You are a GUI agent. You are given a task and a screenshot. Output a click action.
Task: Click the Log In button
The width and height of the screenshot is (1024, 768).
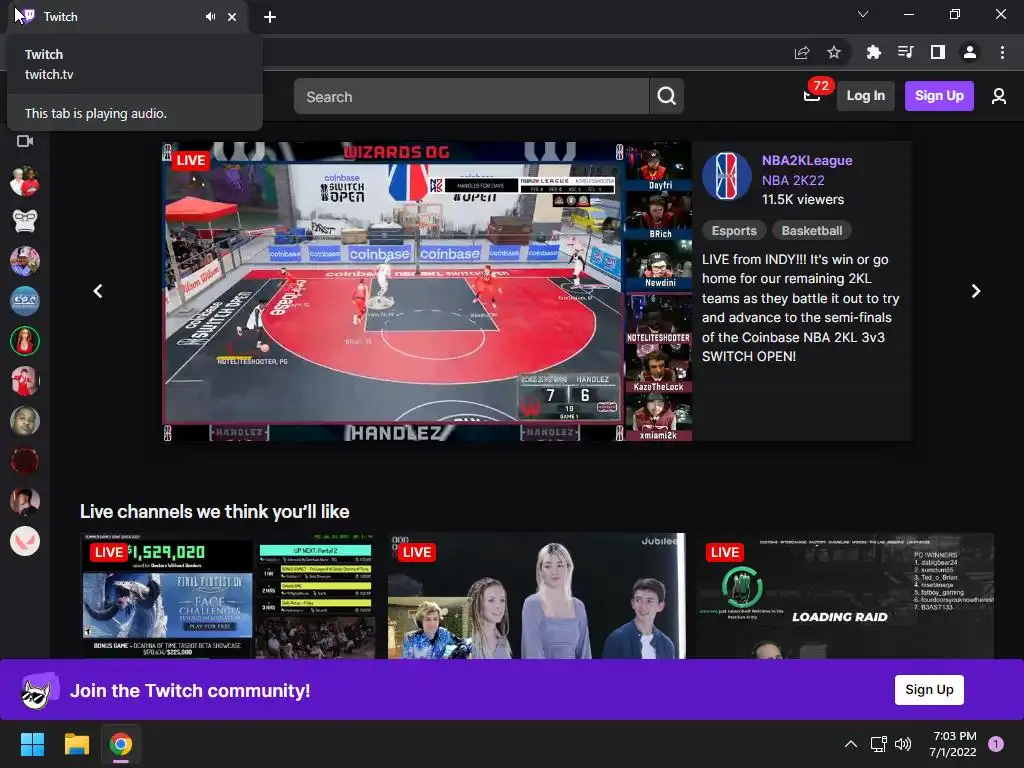point(865,96)
